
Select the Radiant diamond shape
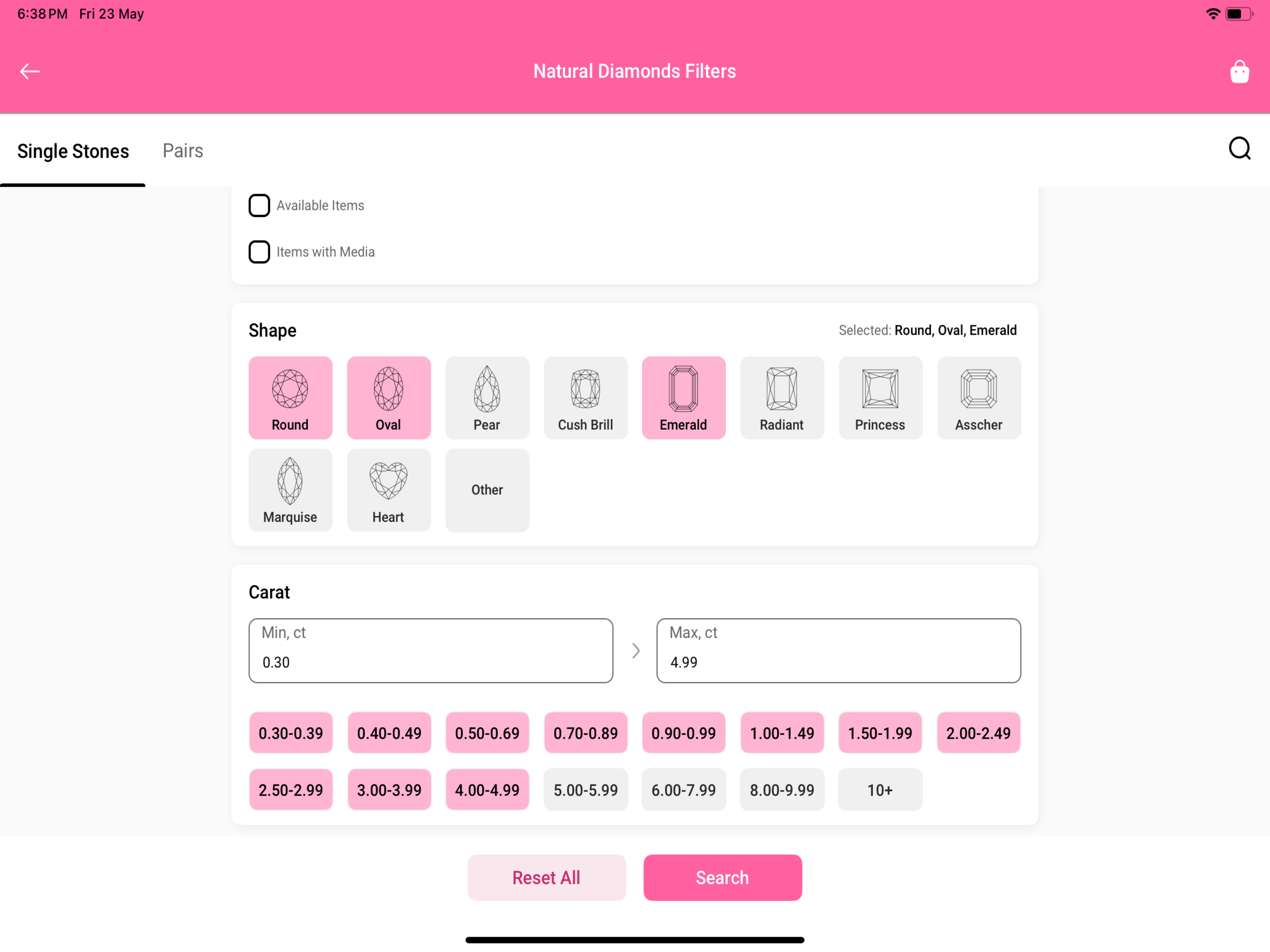782,397
